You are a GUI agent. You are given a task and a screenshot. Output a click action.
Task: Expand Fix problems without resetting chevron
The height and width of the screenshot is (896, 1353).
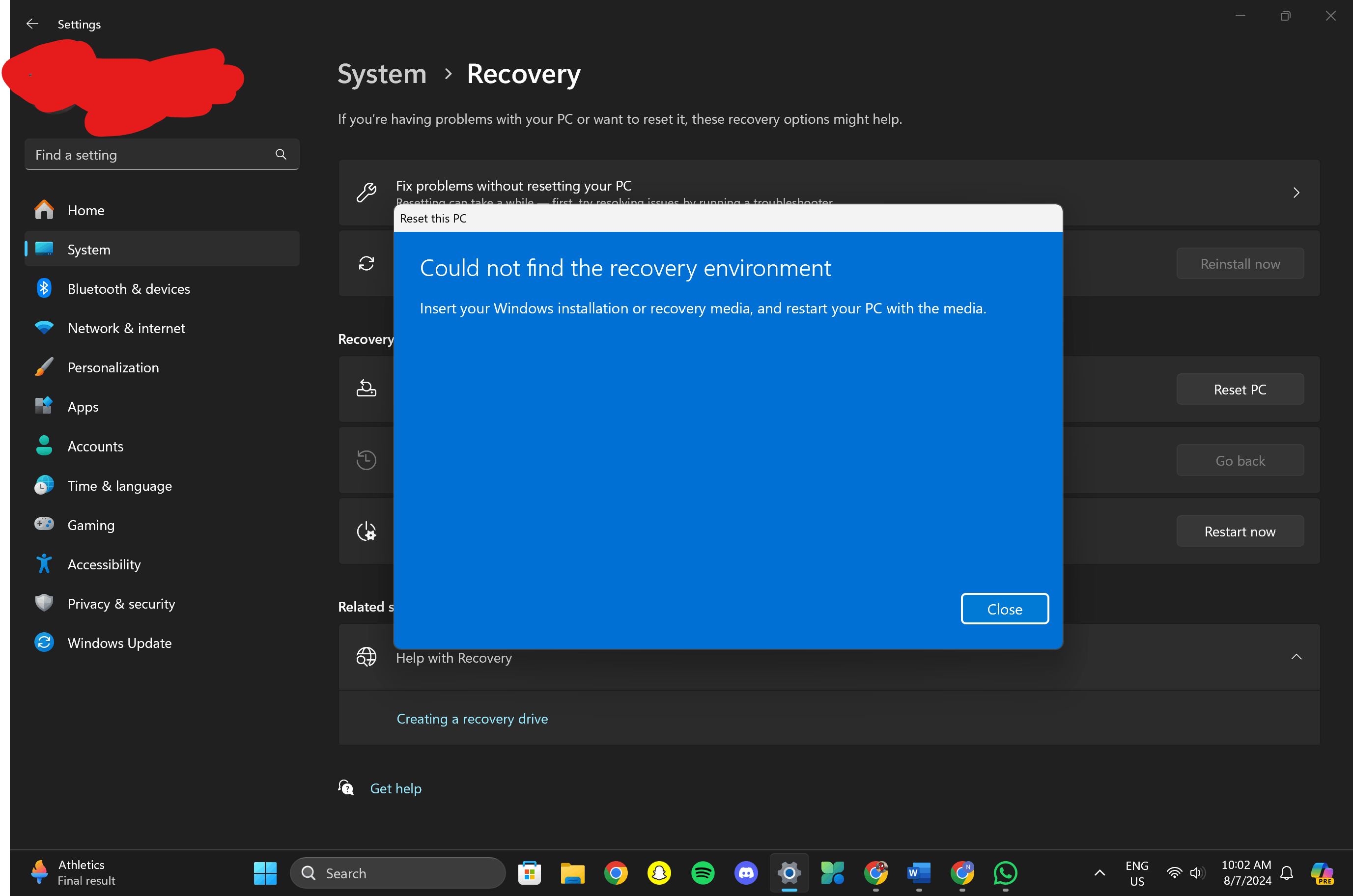click(x=1296, y=193)
